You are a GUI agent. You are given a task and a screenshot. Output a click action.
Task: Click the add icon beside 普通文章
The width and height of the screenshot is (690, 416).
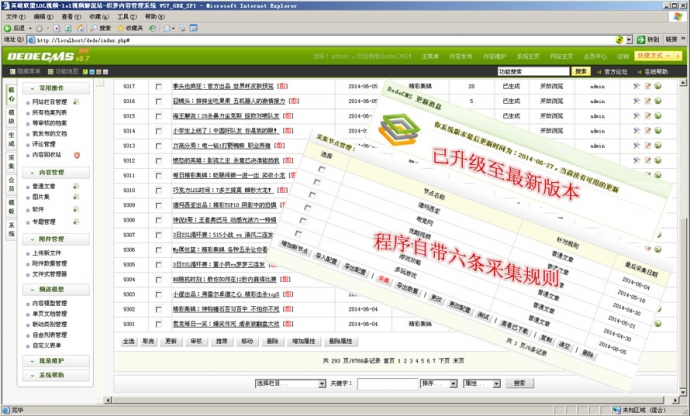(x=76, y=186)
